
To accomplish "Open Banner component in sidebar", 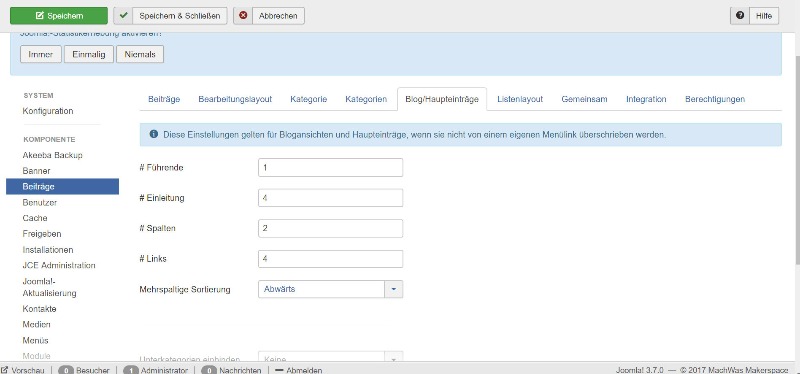I will pyautogui.click(x=36, y=171).
